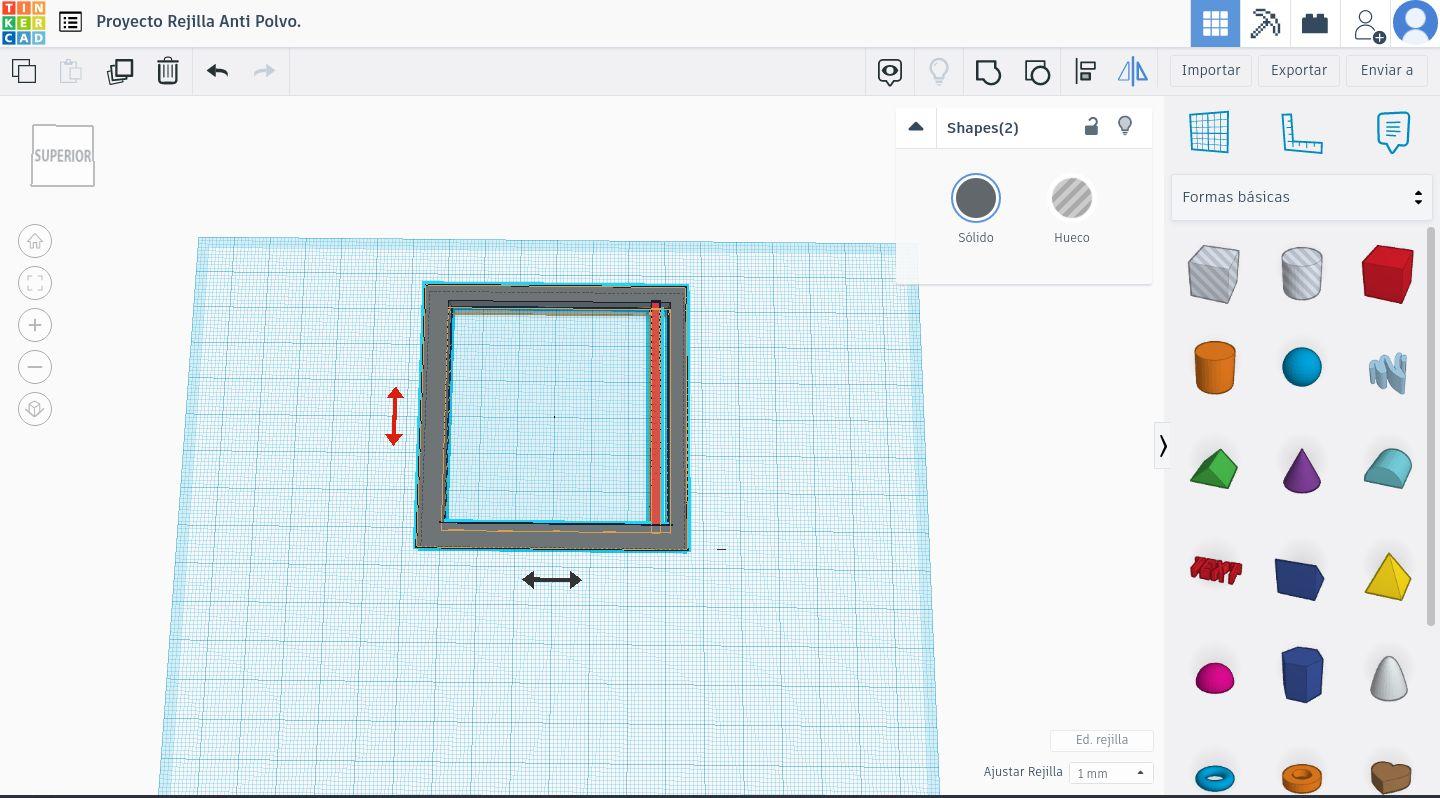Undo the last action
Screen dimensions: 1440x798
[x=217, y=71]
